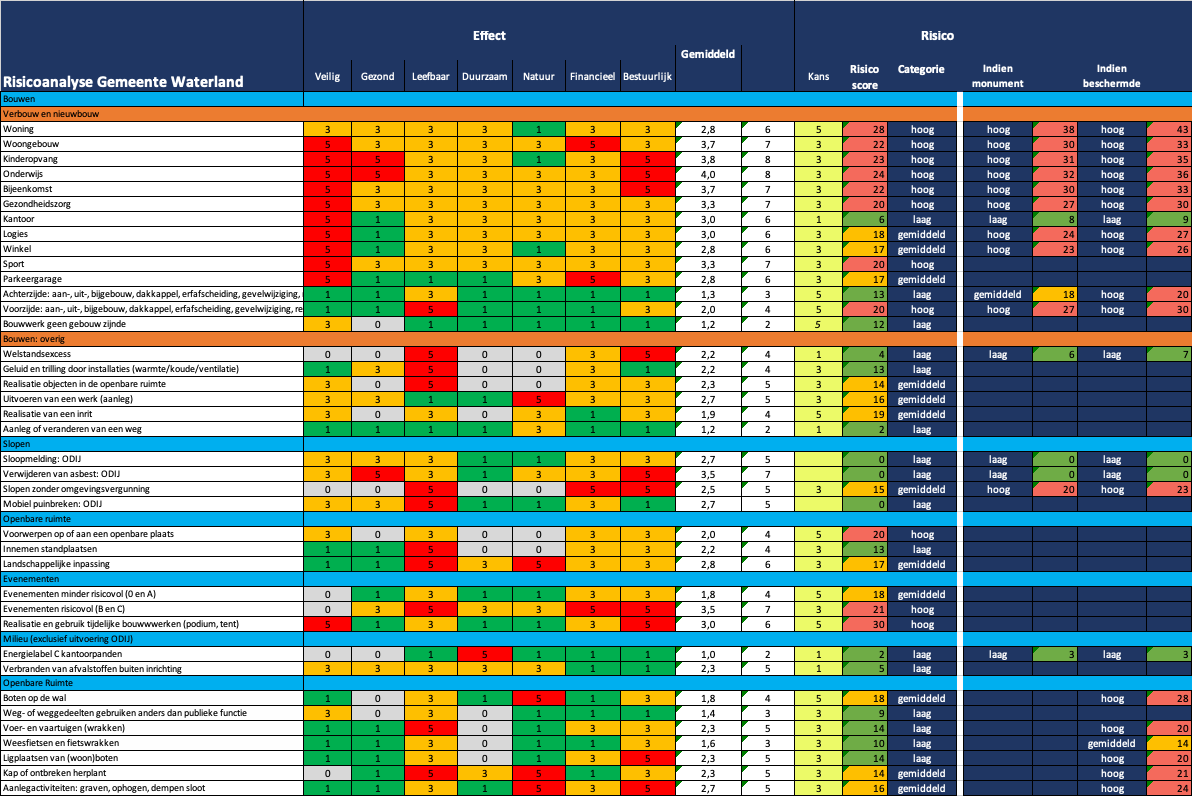
Task: Select the Kans column header
Action: (x=818, y=77)
